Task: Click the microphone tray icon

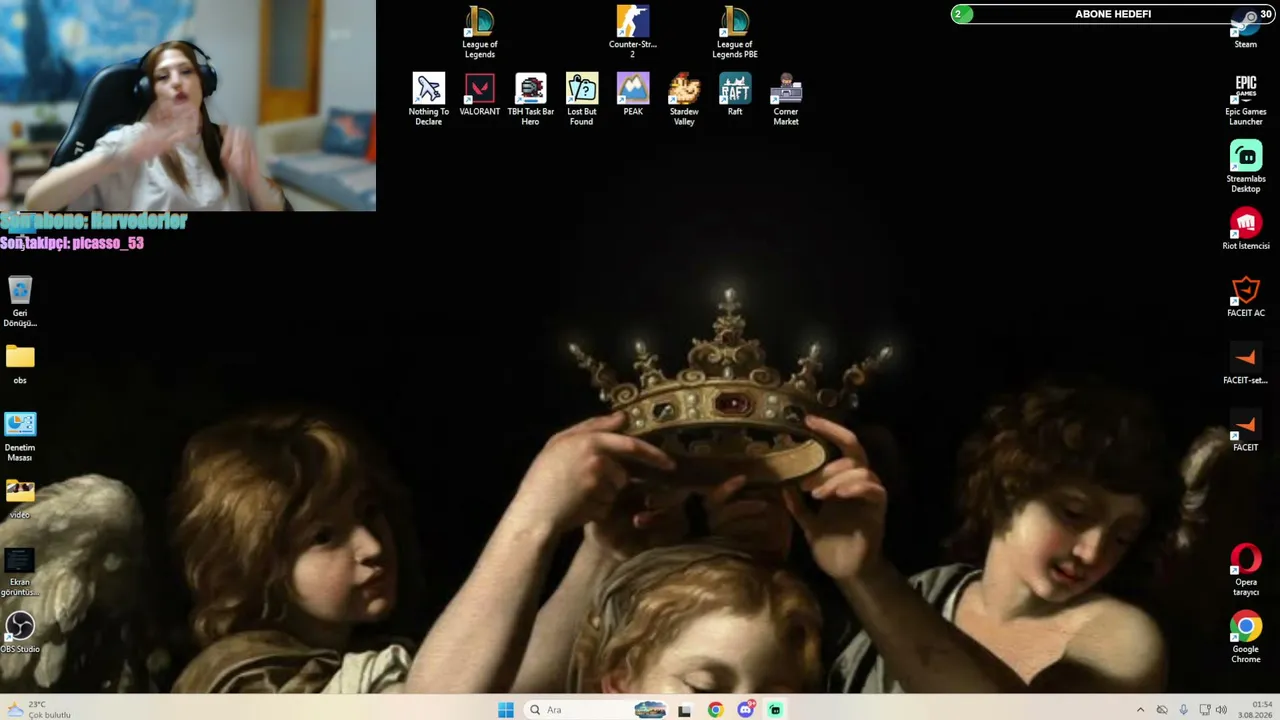Action: tap(1184, 710)
